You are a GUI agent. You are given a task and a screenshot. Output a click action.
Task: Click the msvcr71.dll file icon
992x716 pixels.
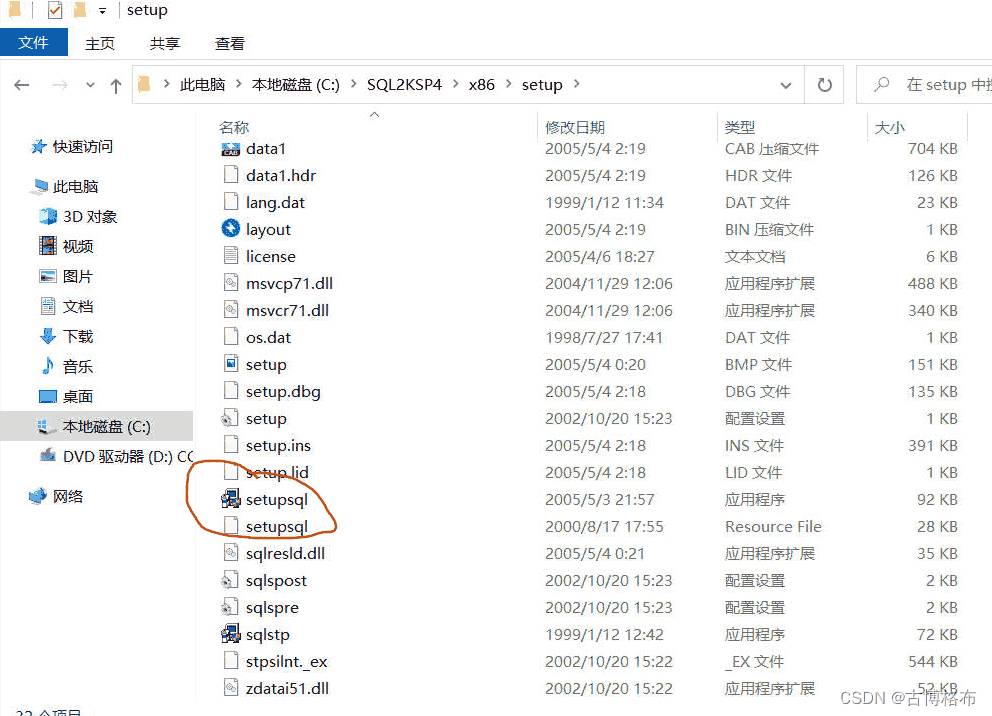click(x=231, y=310)
